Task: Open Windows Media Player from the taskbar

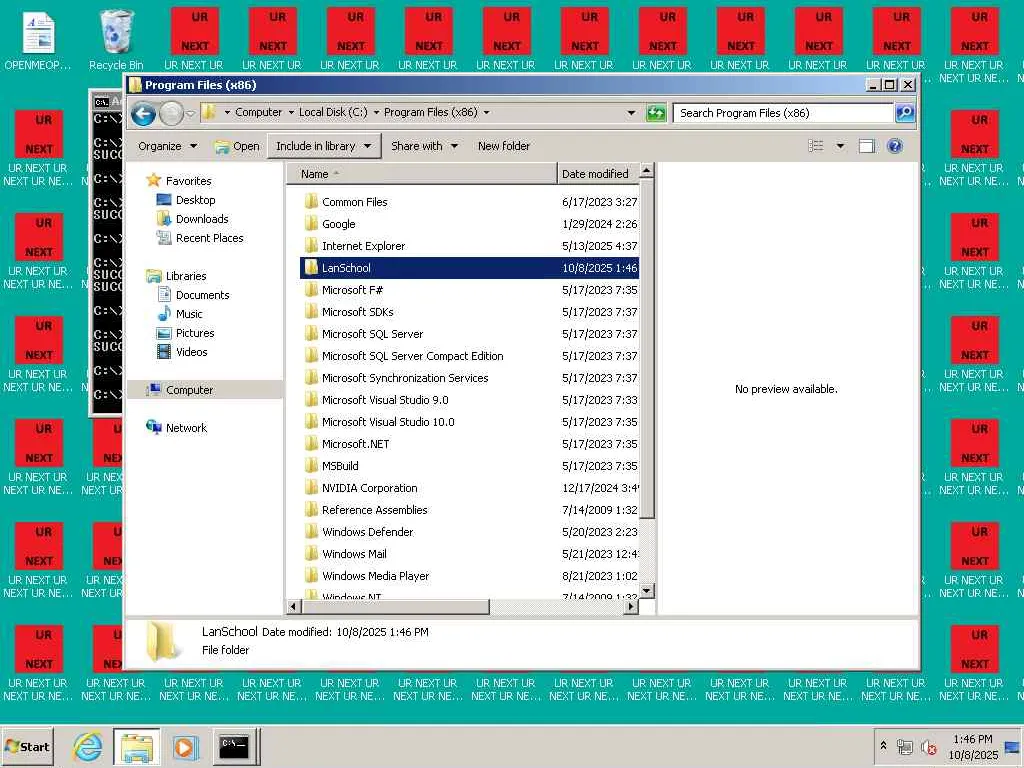Action: (185, 746)
